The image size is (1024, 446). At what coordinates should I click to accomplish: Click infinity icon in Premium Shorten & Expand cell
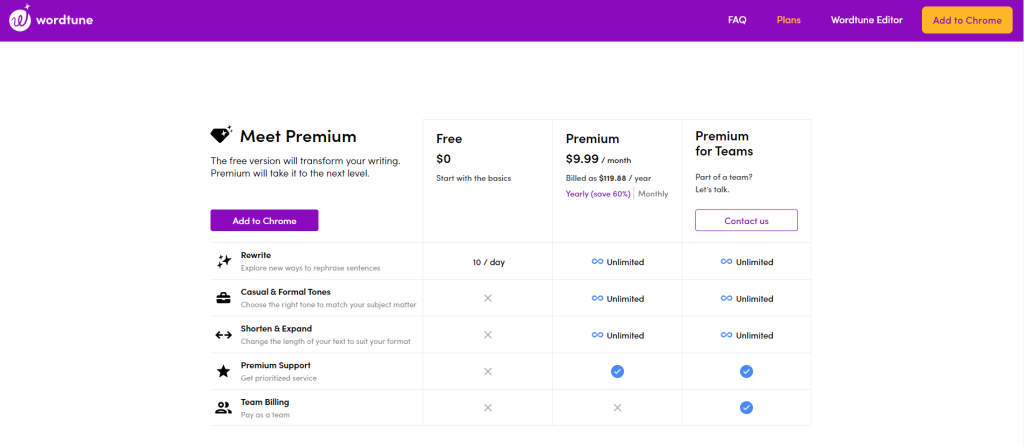(597, 335)
